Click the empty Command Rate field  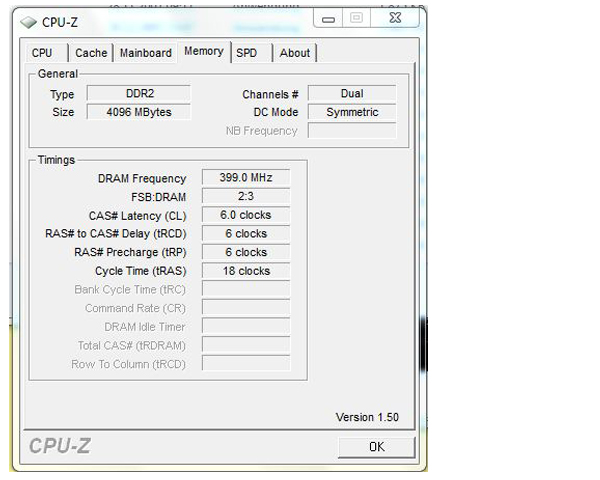pos(246,308)
